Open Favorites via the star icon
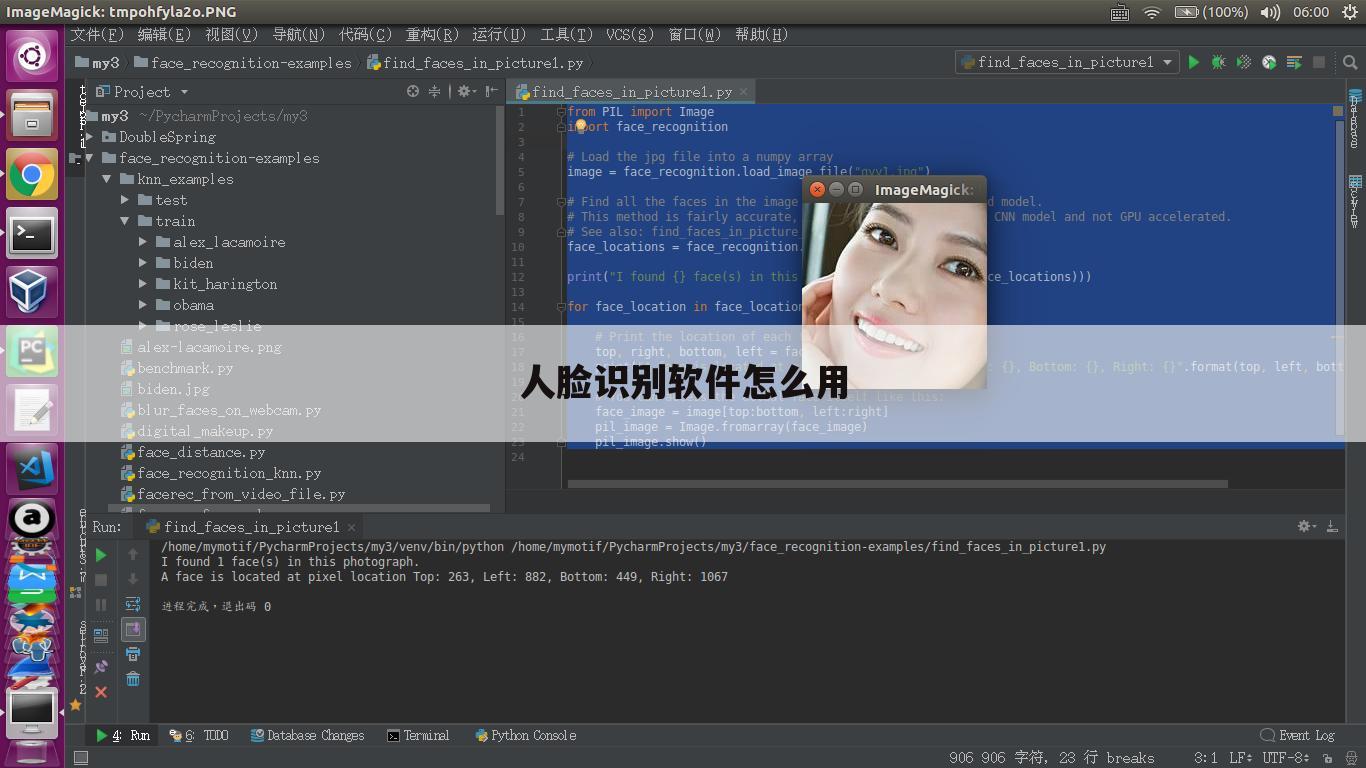Screen dimensions: 1366x768 pos(75,705)
